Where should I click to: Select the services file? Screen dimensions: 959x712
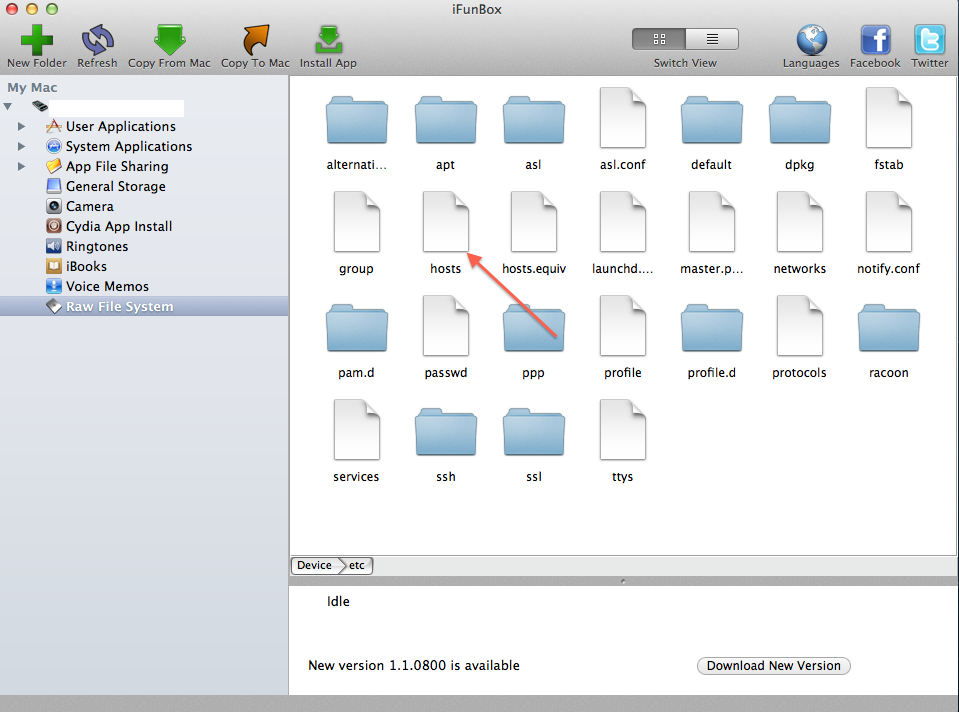coord(357,430)
